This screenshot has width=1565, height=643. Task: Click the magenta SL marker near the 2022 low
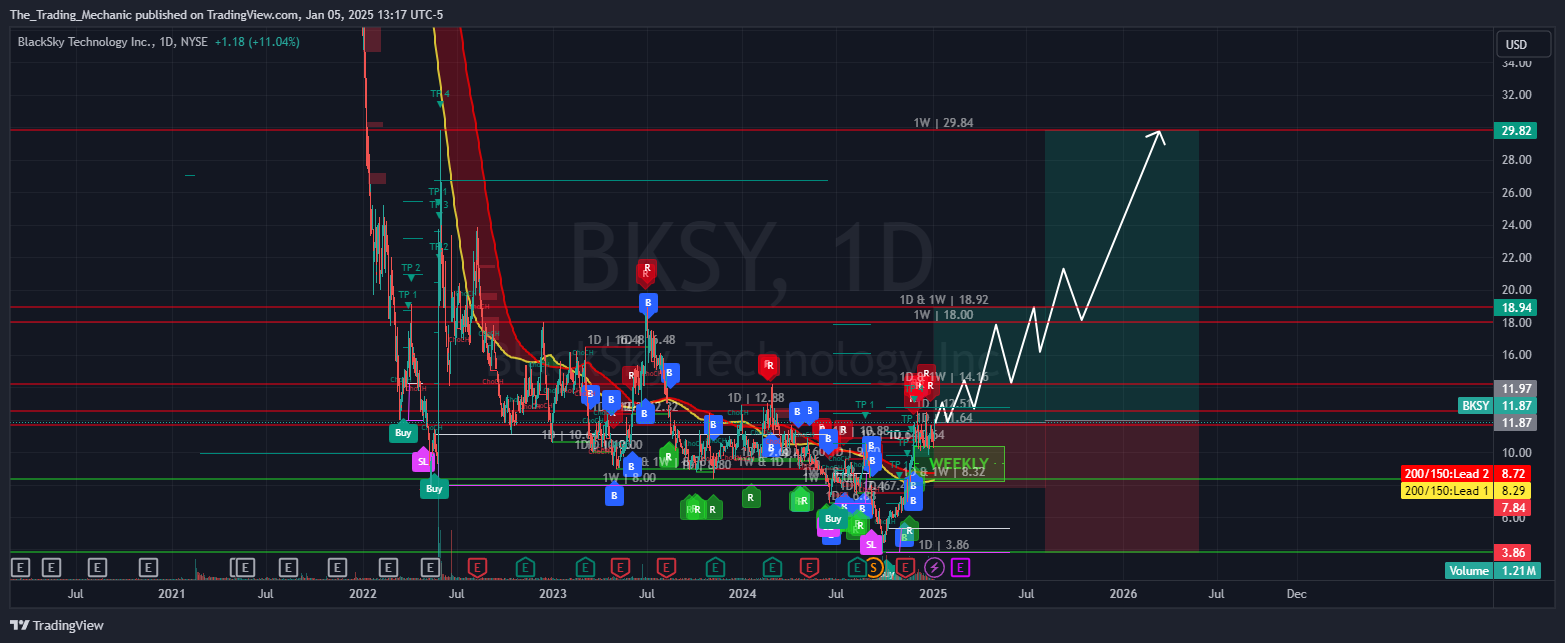pos(423,461)
